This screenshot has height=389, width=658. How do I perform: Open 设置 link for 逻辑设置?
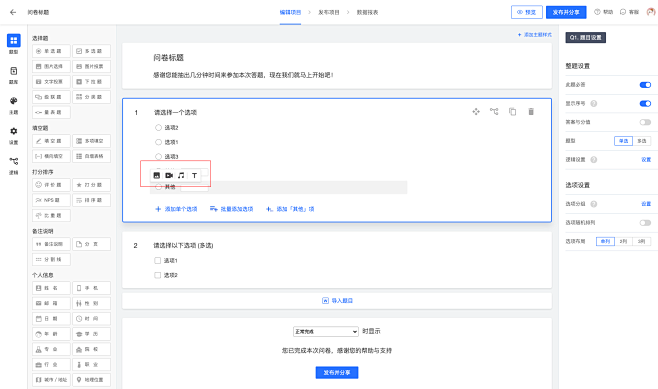click(646, 159)
